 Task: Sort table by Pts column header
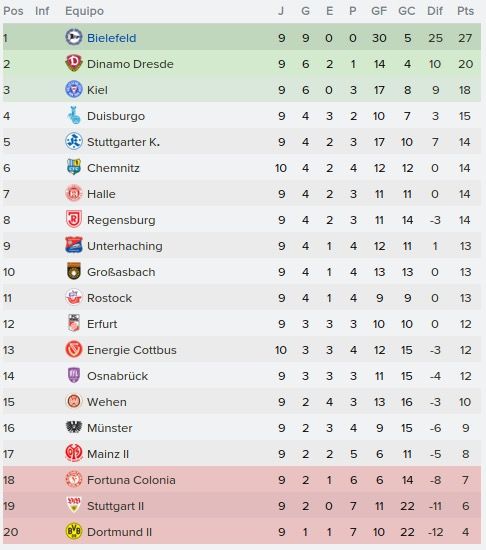coord(465,11)
